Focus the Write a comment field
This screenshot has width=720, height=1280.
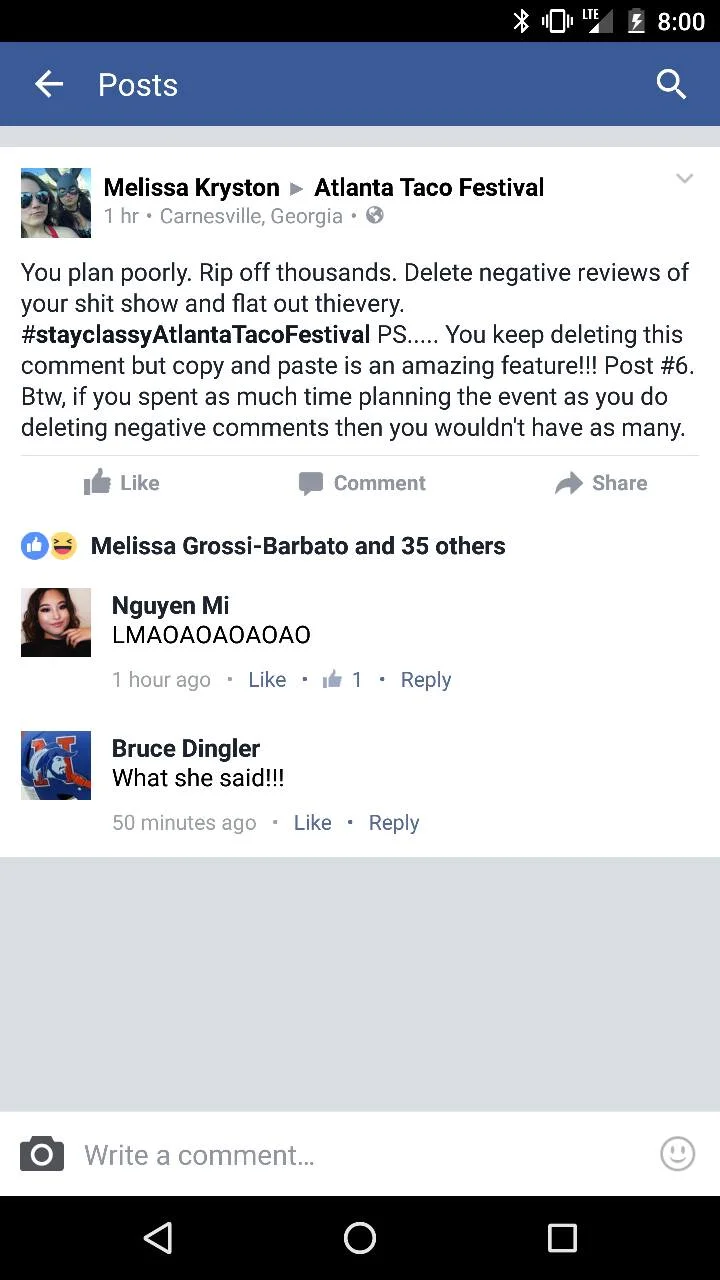tap(360, 1154)
